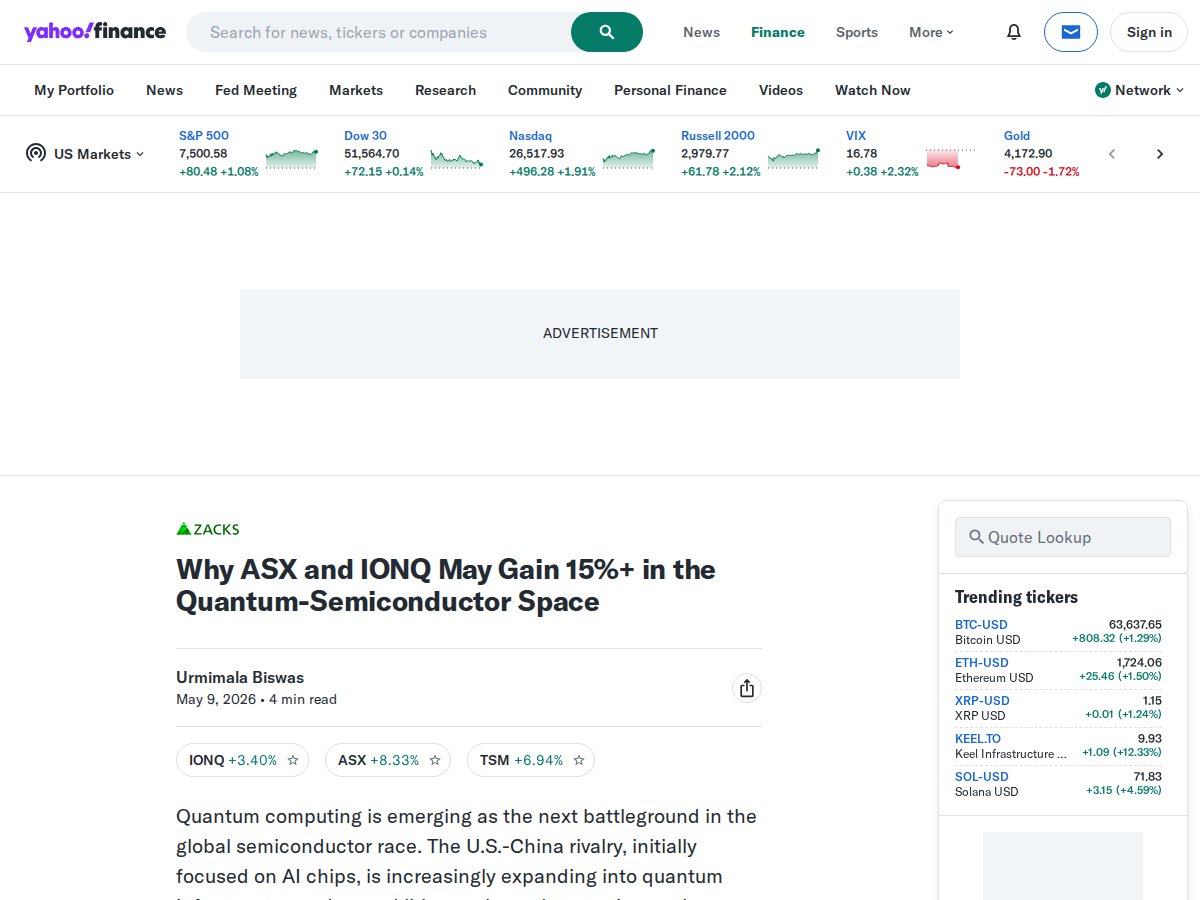Expand the Network dropdown

(1139, 90)
